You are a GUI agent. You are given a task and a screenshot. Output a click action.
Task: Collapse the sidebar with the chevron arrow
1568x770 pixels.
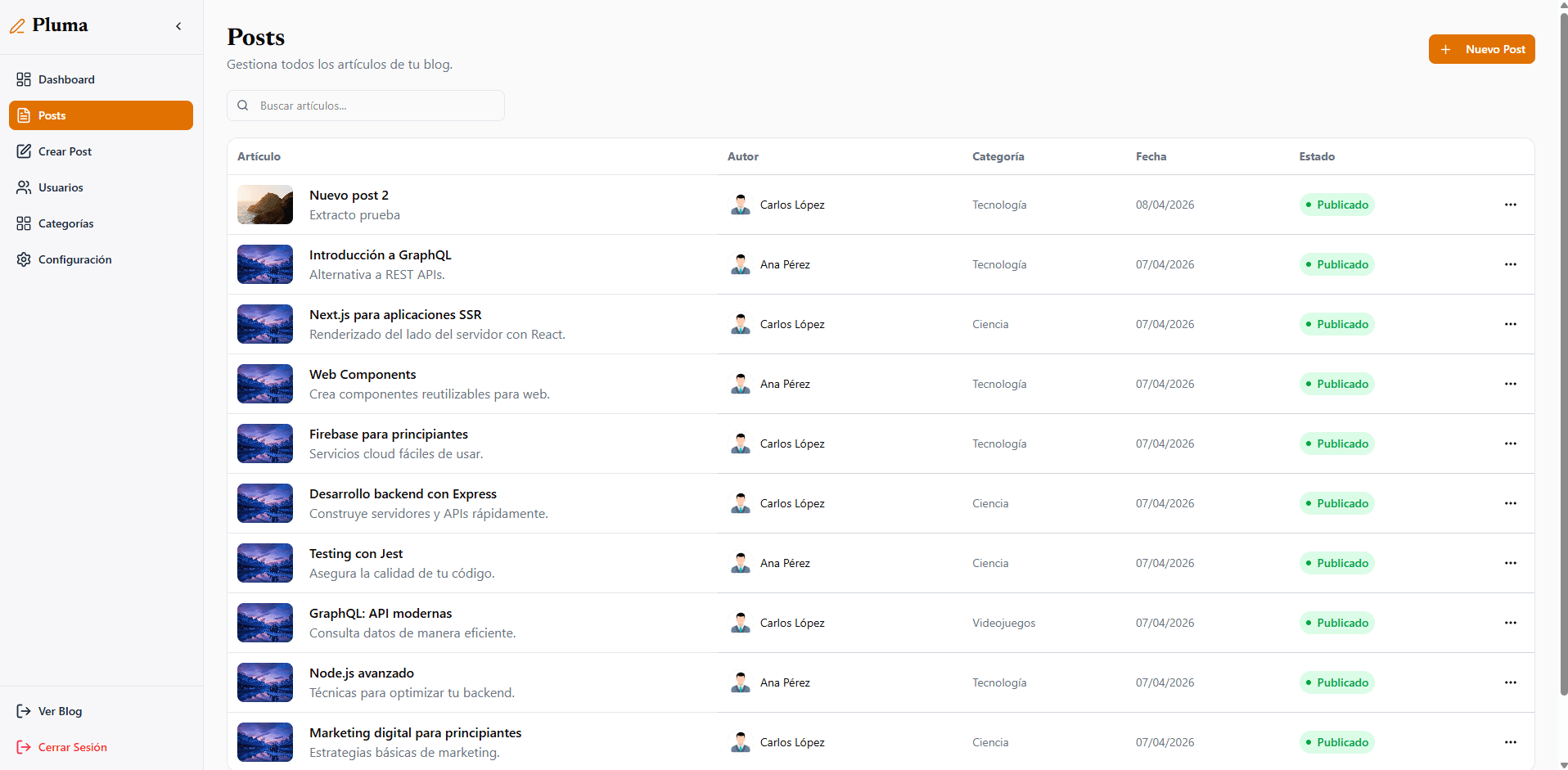[x=178, y=26]
